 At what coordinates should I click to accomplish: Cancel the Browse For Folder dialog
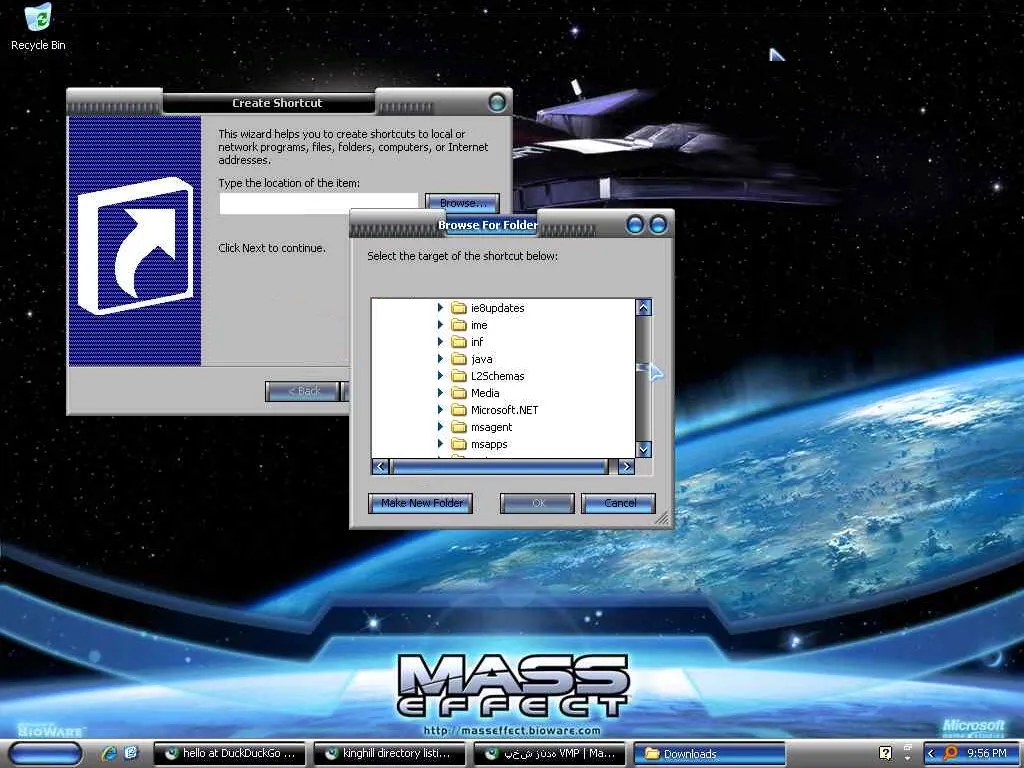pos(618,503)
